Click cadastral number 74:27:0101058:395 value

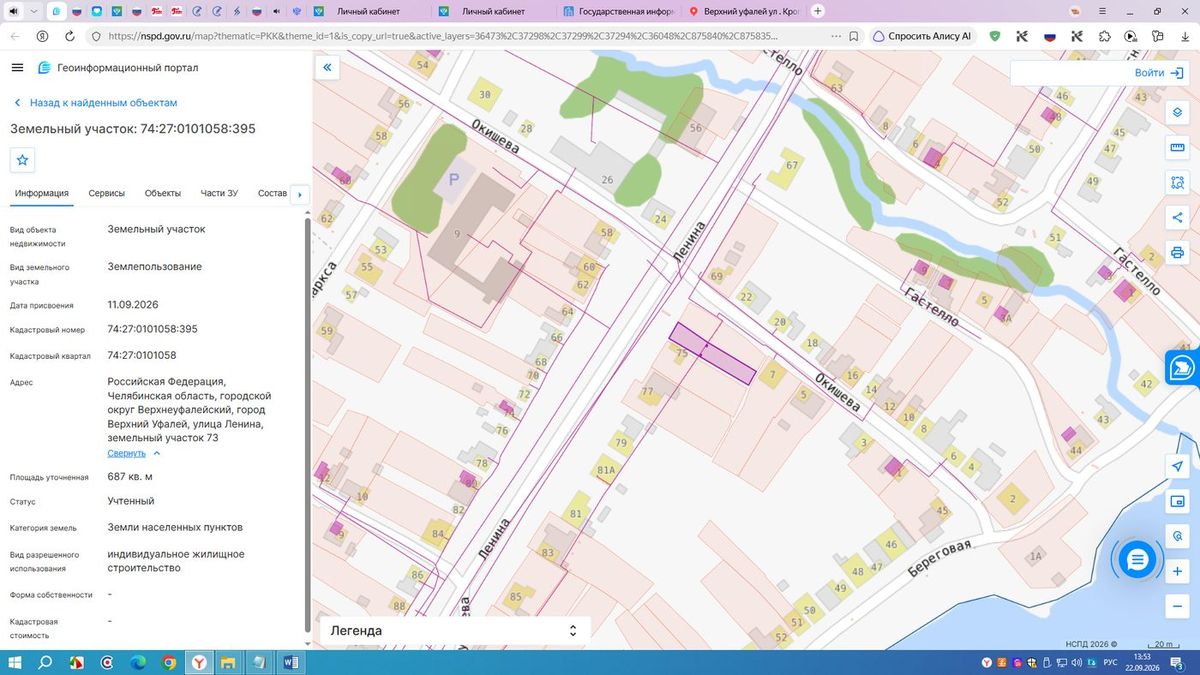[152, 329]
